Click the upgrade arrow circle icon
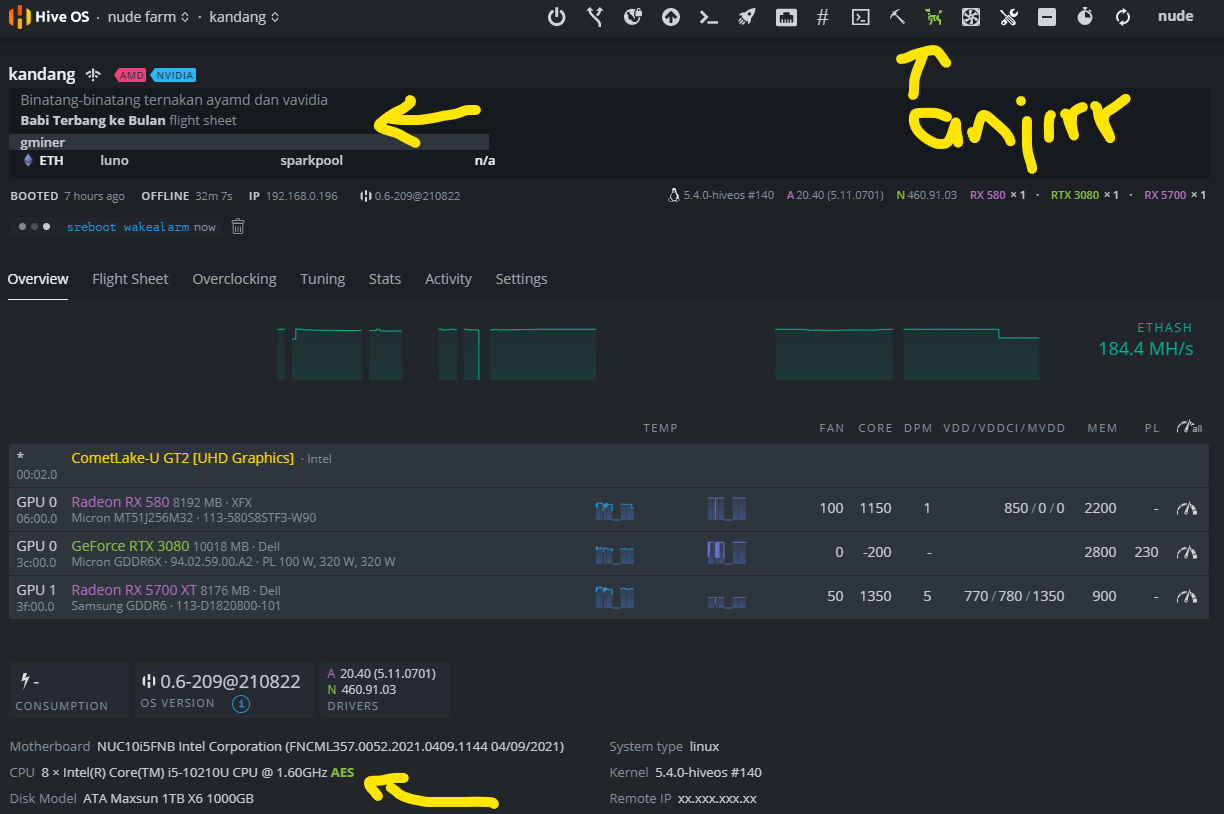The image size is (1224, 814). 671,17
